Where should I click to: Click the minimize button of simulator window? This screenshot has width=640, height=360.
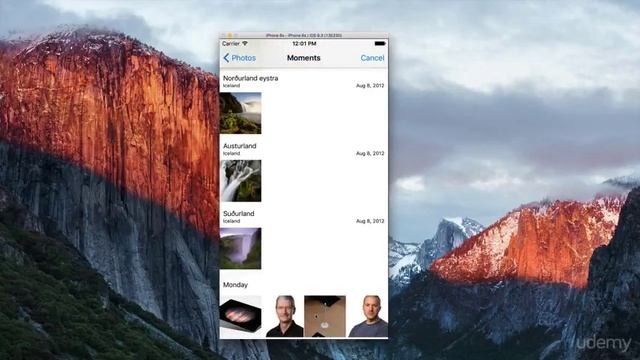pyautogui.click(x=230, y=36)
